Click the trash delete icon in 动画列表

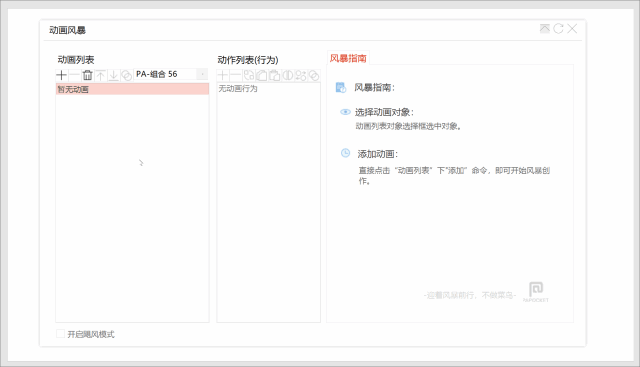(x=87, y=75)
